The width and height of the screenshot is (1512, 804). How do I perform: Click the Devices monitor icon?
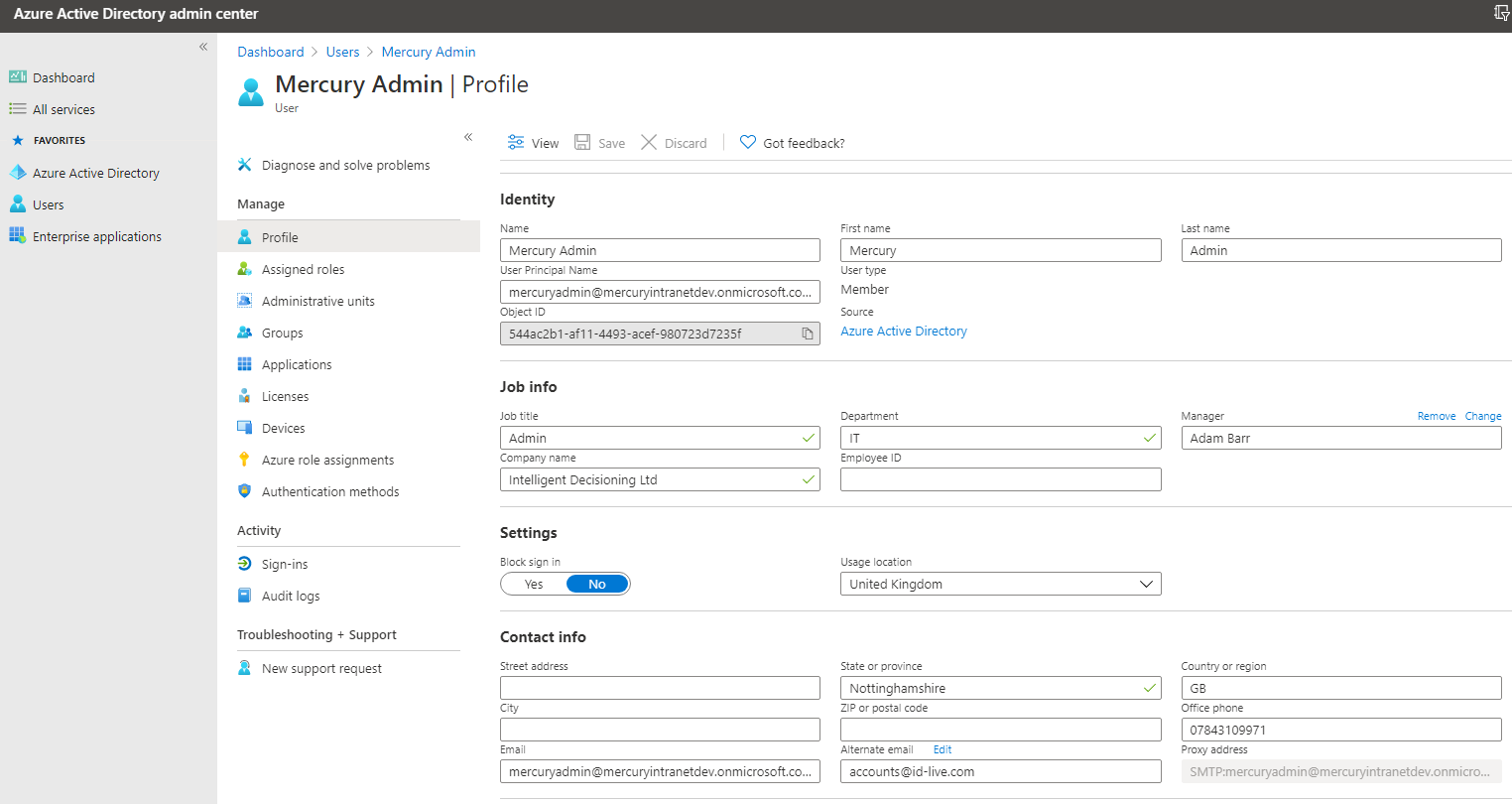245,428
